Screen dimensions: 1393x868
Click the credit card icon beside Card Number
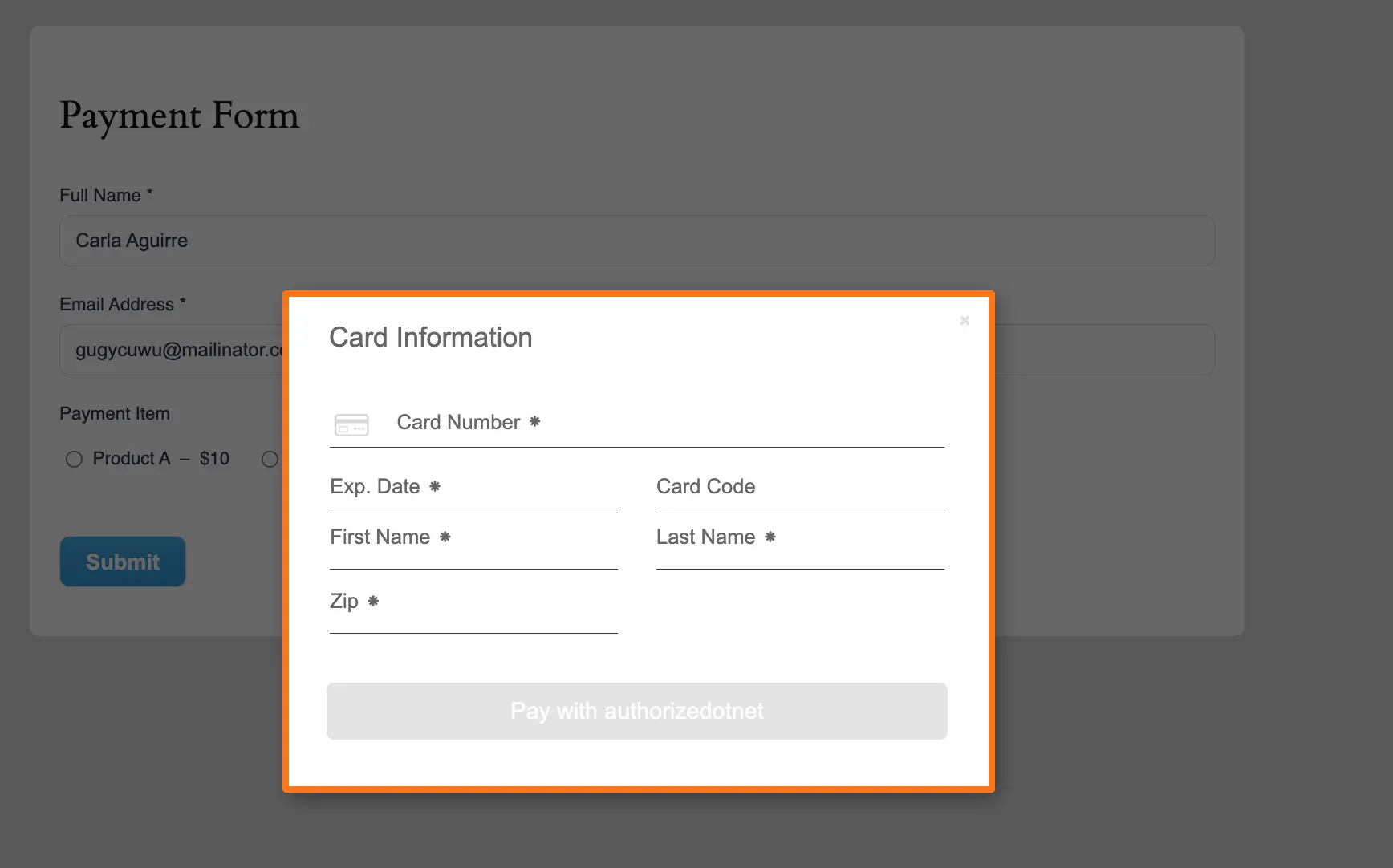pyautogui.click(x=351, y=424)
